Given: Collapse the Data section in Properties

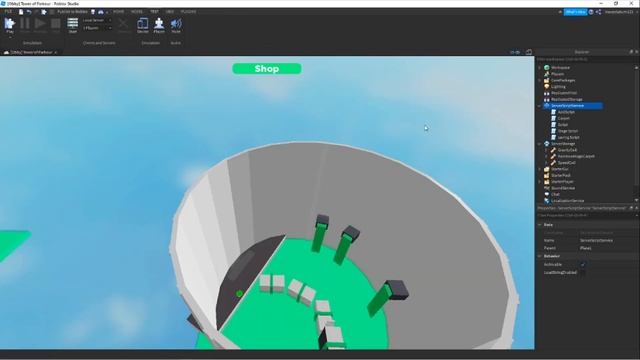Looking at the screenshot, I should coord(540,224).
